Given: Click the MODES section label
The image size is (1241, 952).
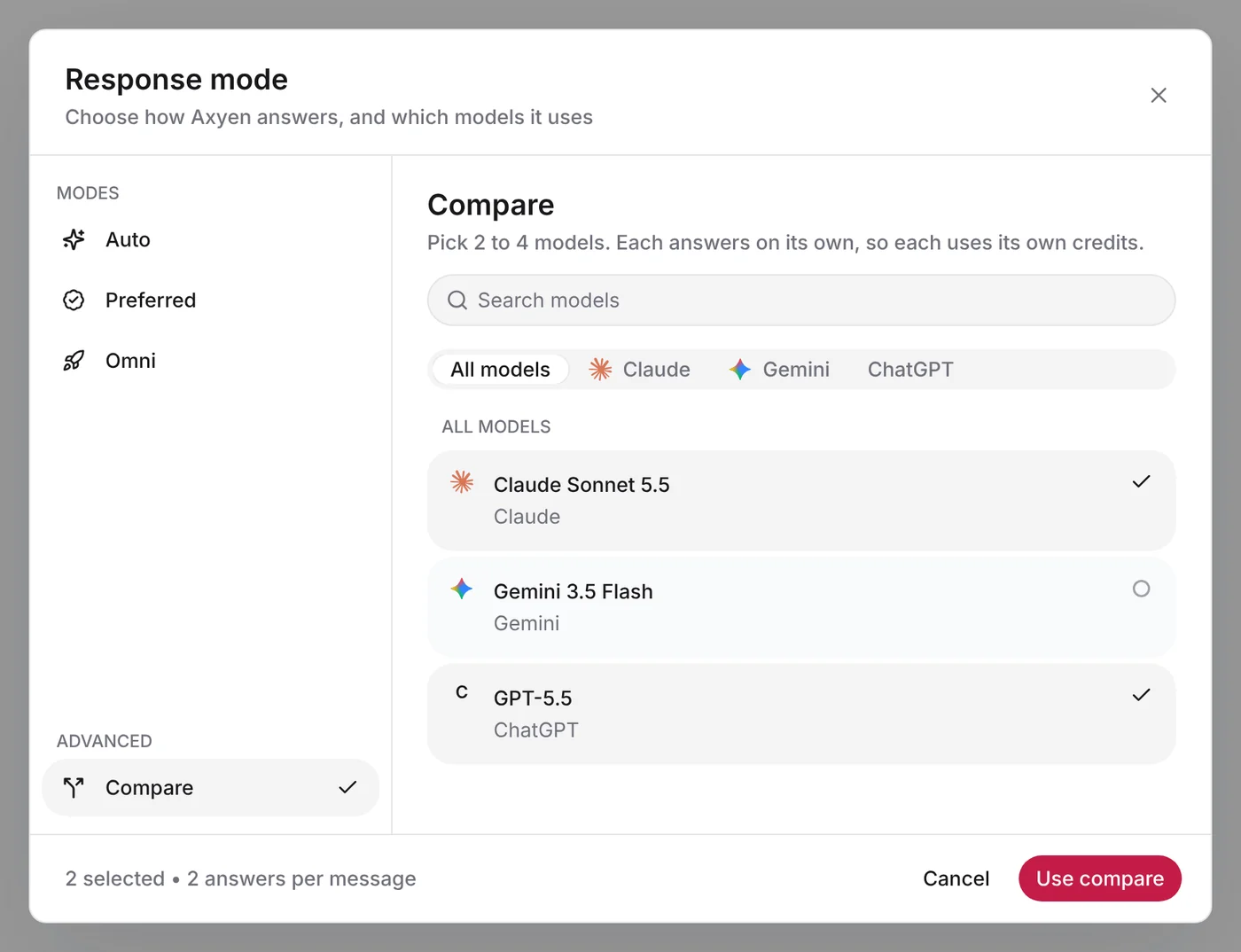Looking at the screenshot, I should coord(88,193).
